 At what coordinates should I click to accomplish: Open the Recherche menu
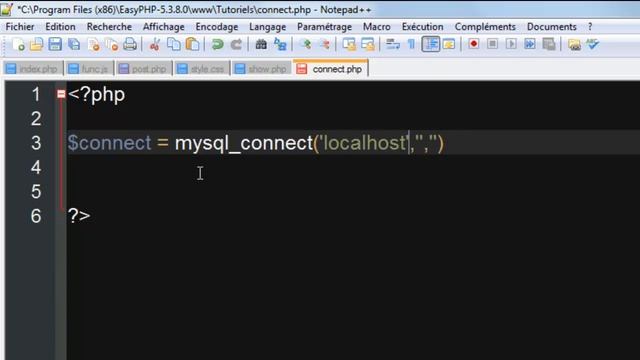[x=109, y=27]
